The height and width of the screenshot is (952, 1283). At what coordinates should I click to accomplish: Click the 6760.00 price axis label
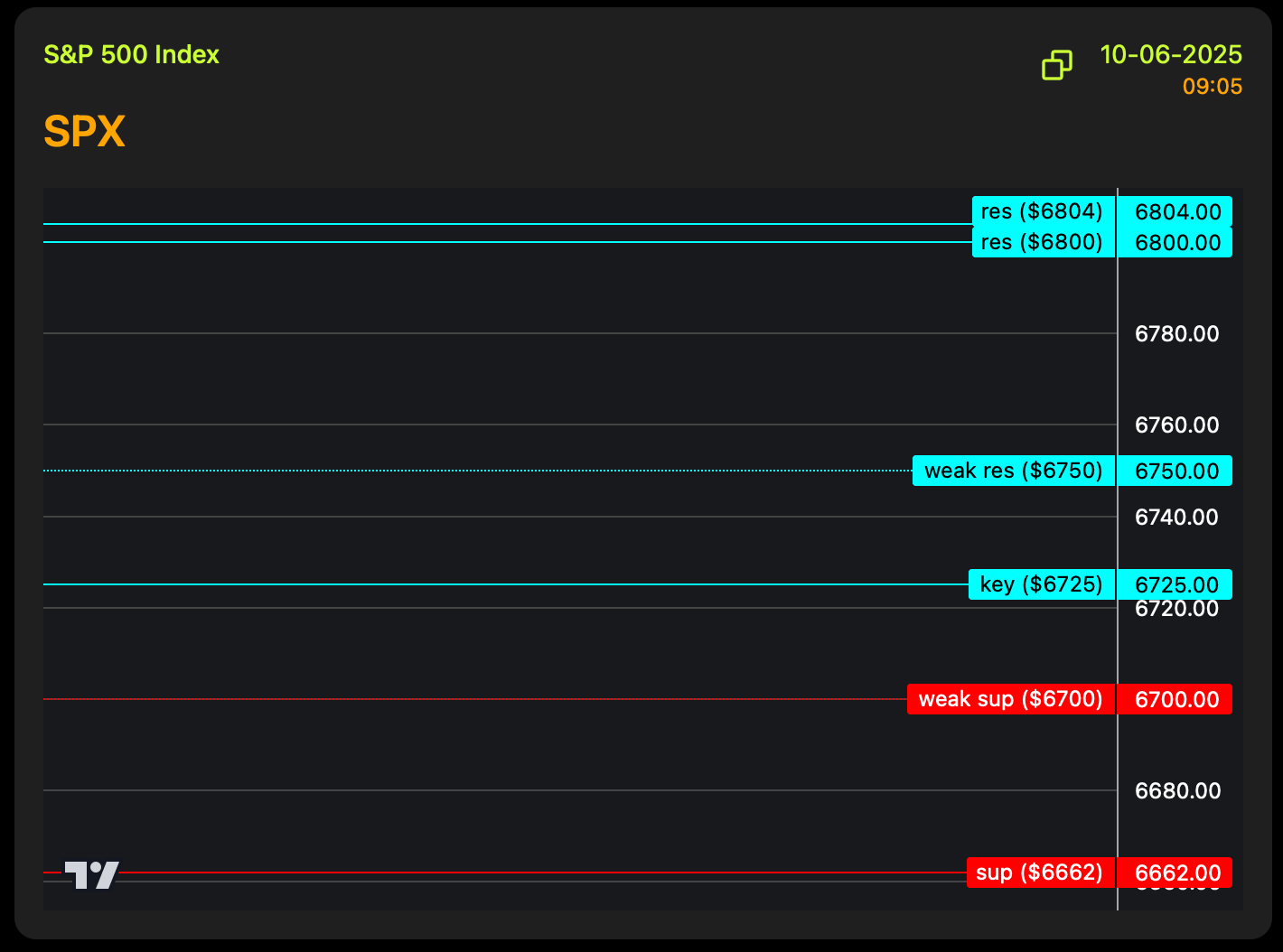tap(1176, 425)
